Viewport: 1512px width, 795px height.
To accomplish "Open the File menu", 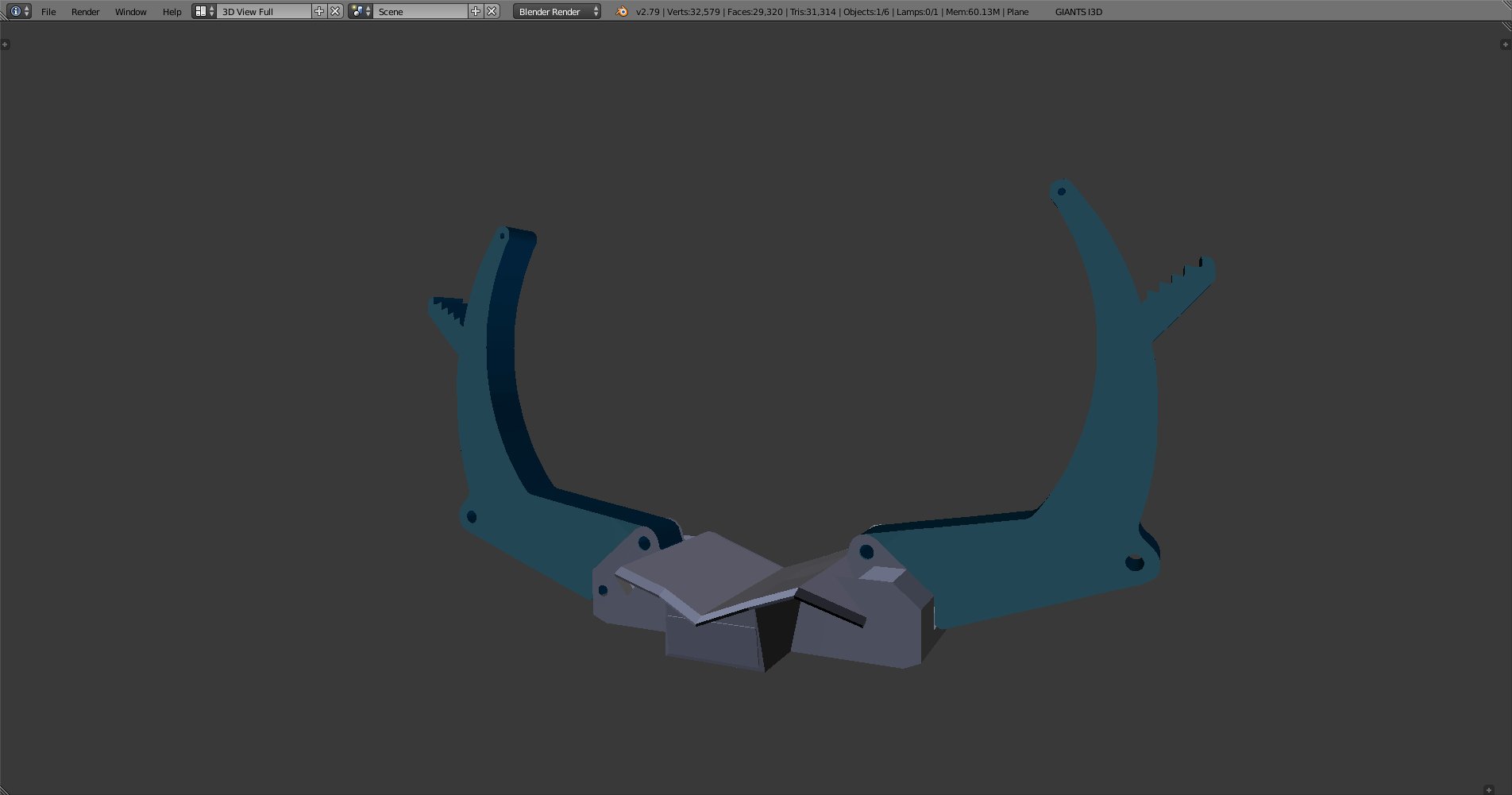I will coord(48,12).
